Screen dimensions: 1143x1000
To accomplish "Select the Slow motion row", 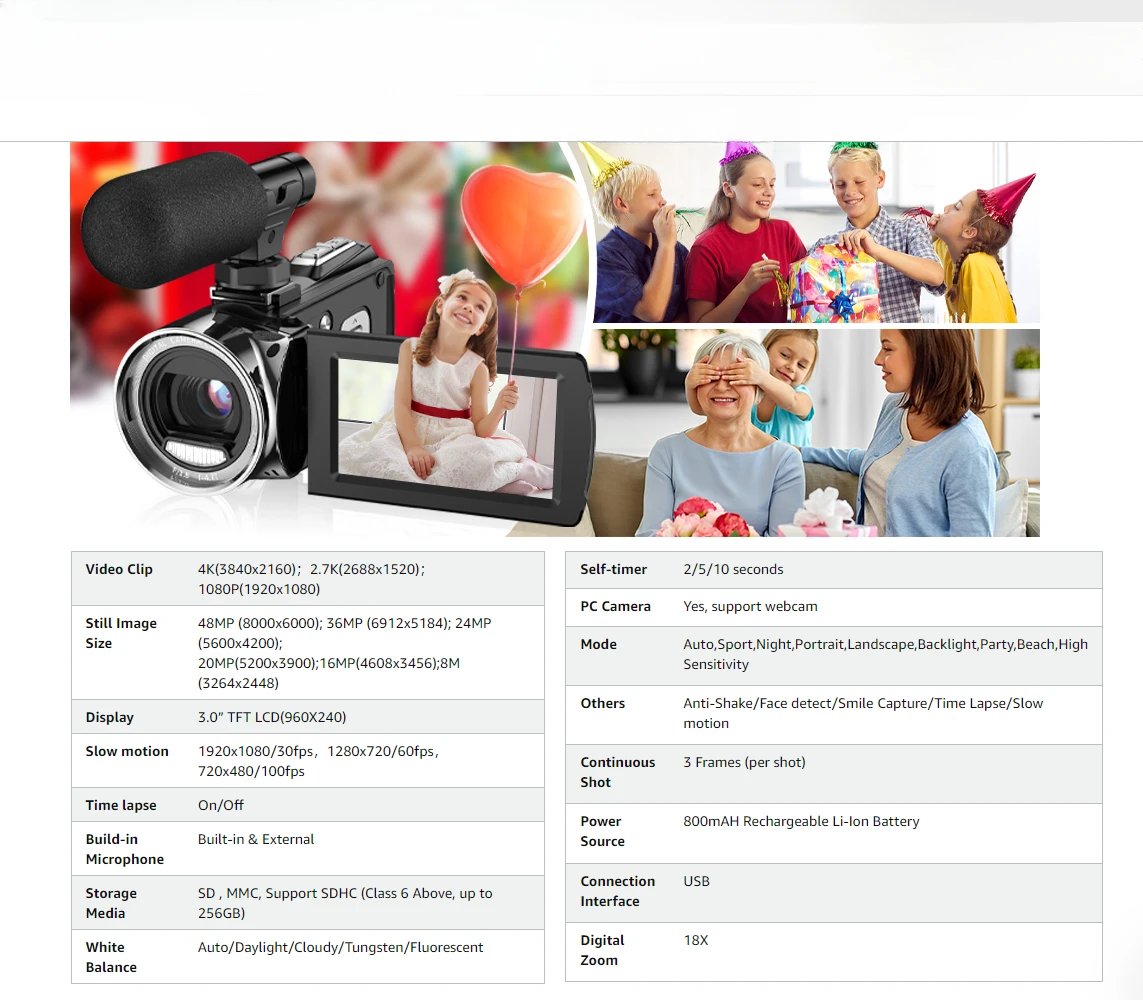I will coord(300,760).
